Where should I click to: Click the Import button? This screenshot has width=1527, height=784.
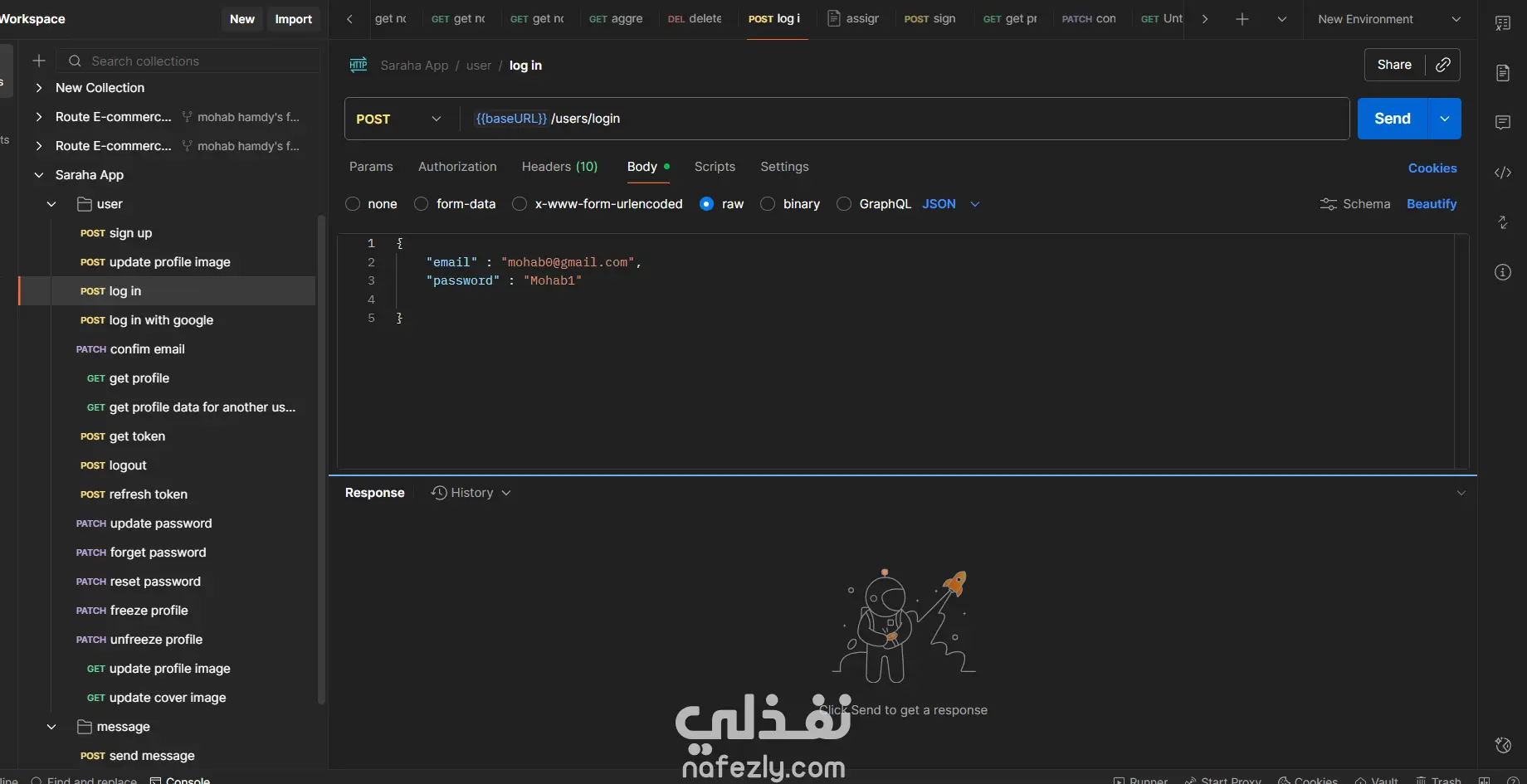pyautogui.click(x=294, y=19)
